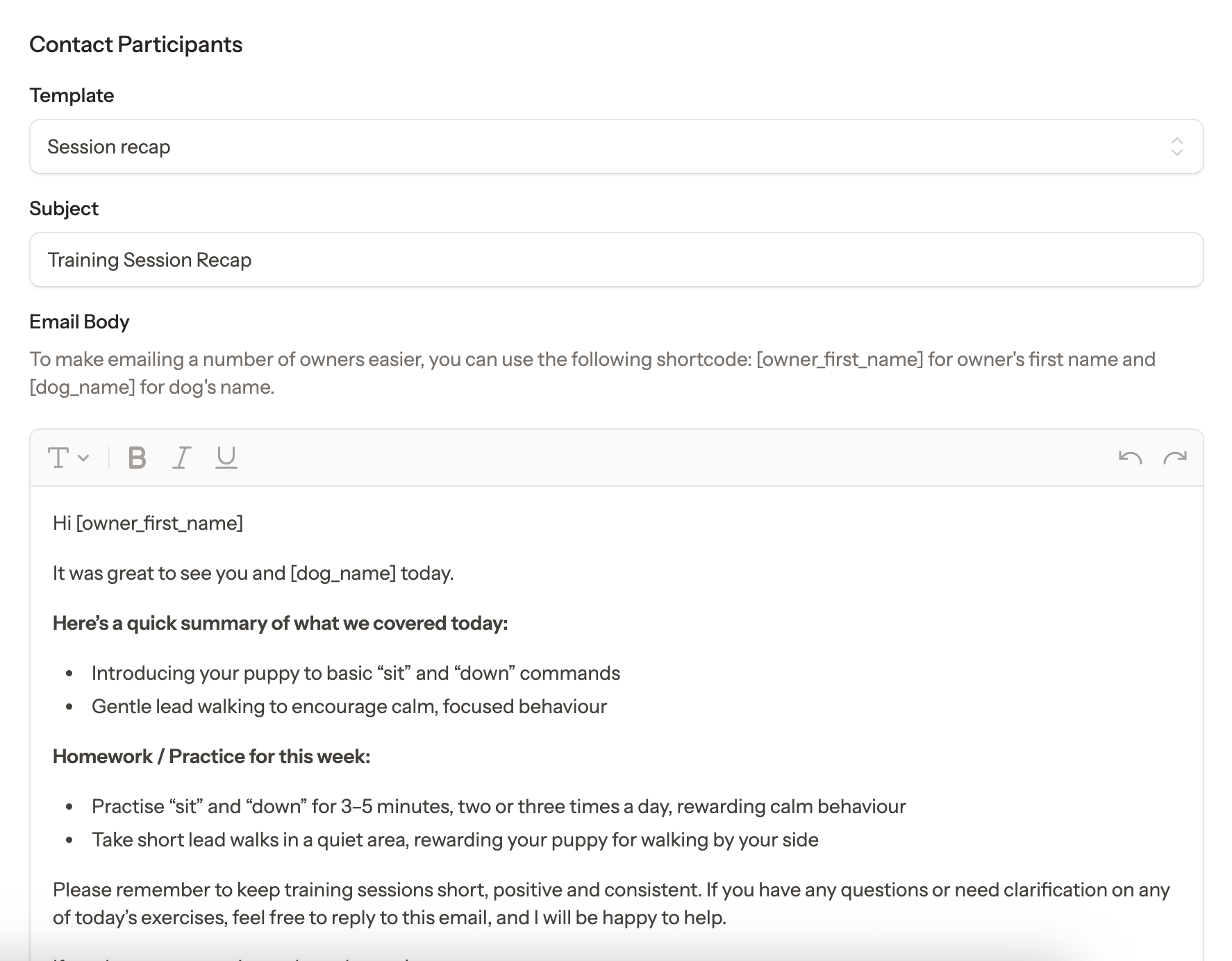Screen dimensions: 1232x961
Task: Click the "Please remember to keep training" paragraph
Action: tap(611, 903)
